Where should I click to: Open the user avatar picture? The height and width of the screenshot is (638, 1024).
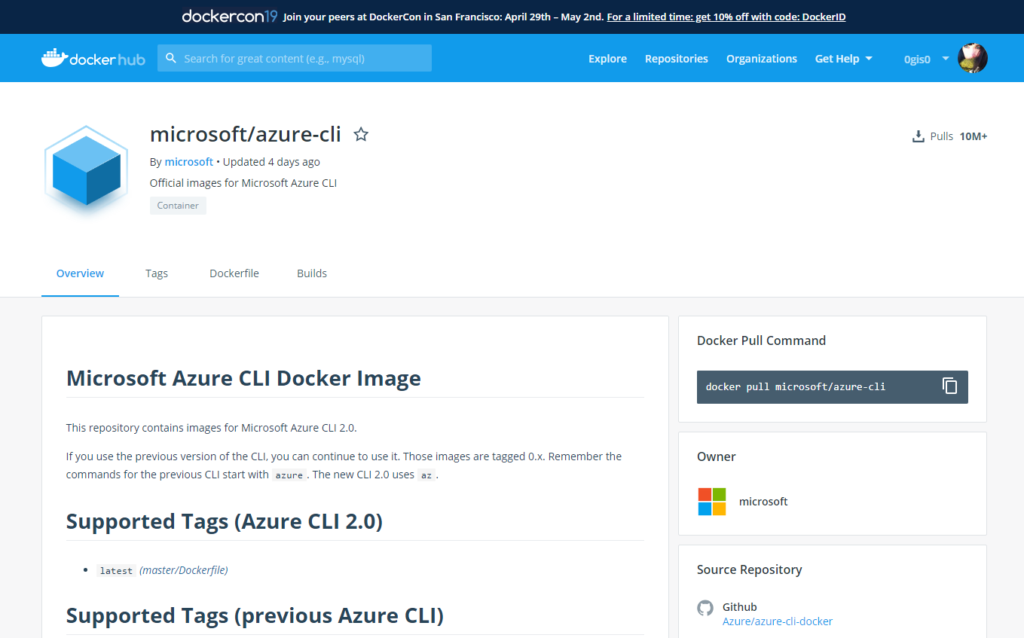click(972, 58)
